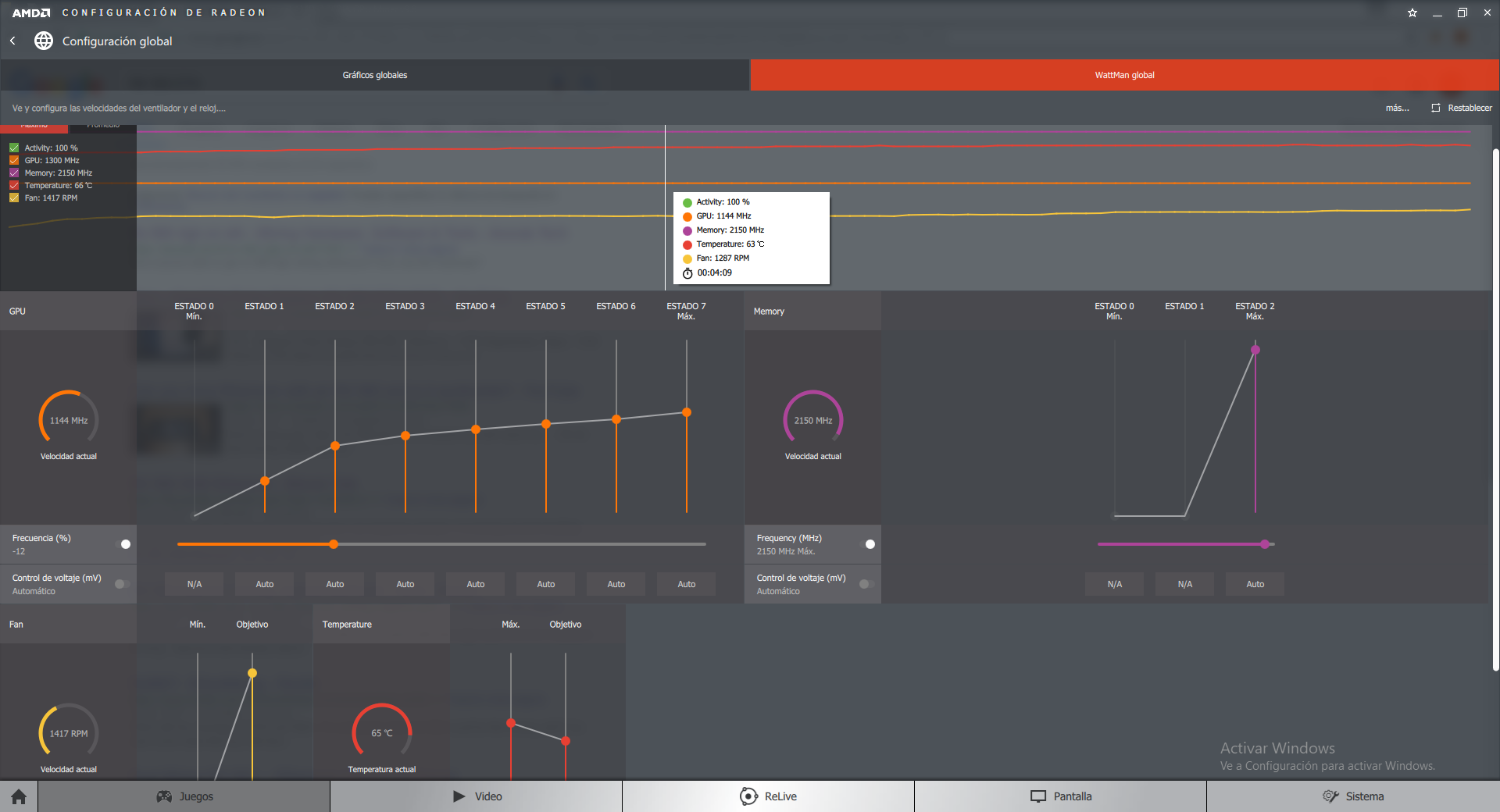Viewport: 1500px width, 812px height.
Task: Toggle Memory Control de voltaje switch
Action: [x=867, y=584]
